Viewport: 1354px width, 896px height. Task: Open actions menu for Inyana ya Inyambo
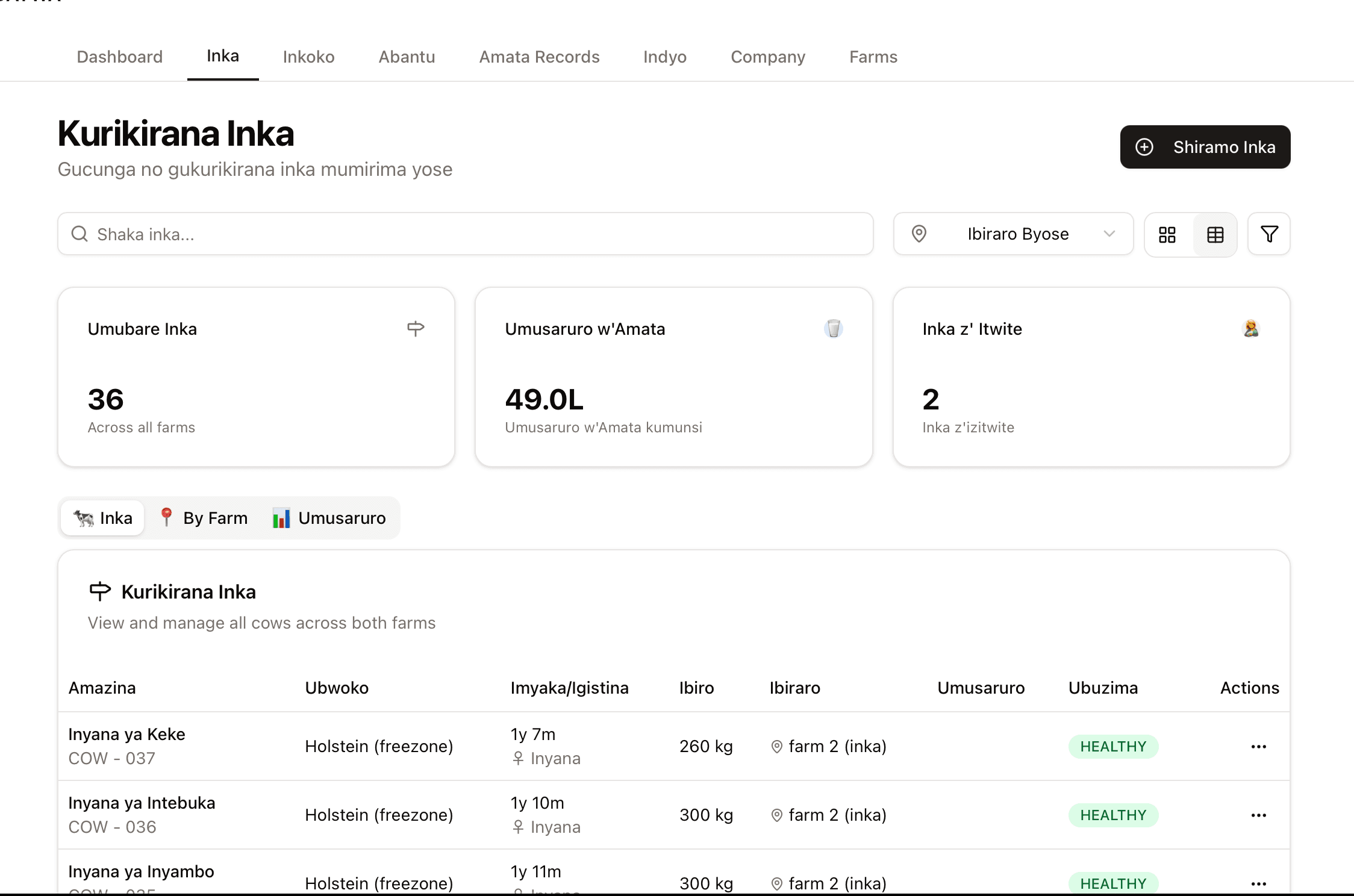click(x=1258, y=883)
